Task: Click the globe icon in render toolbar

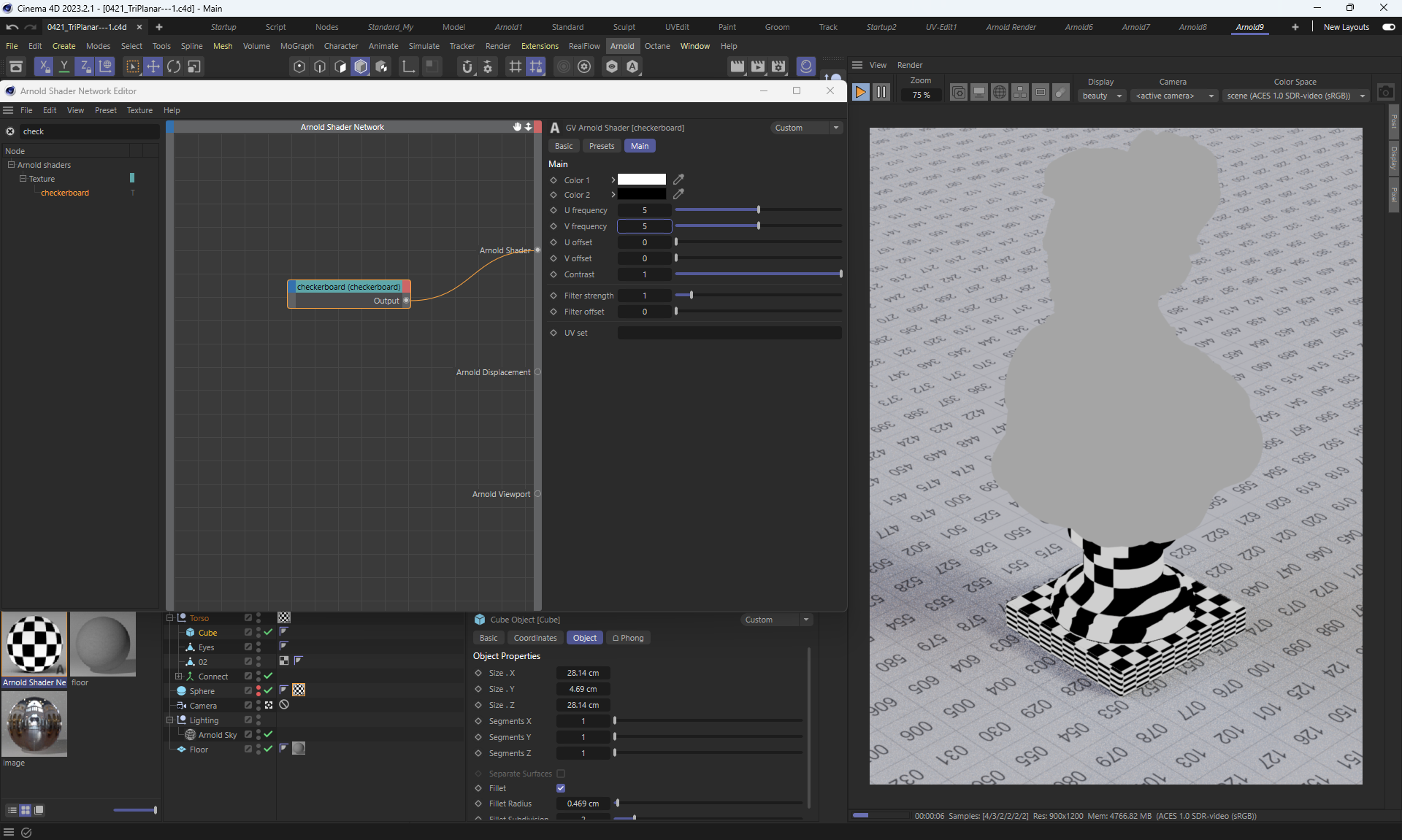Action: click(1000, 93)
